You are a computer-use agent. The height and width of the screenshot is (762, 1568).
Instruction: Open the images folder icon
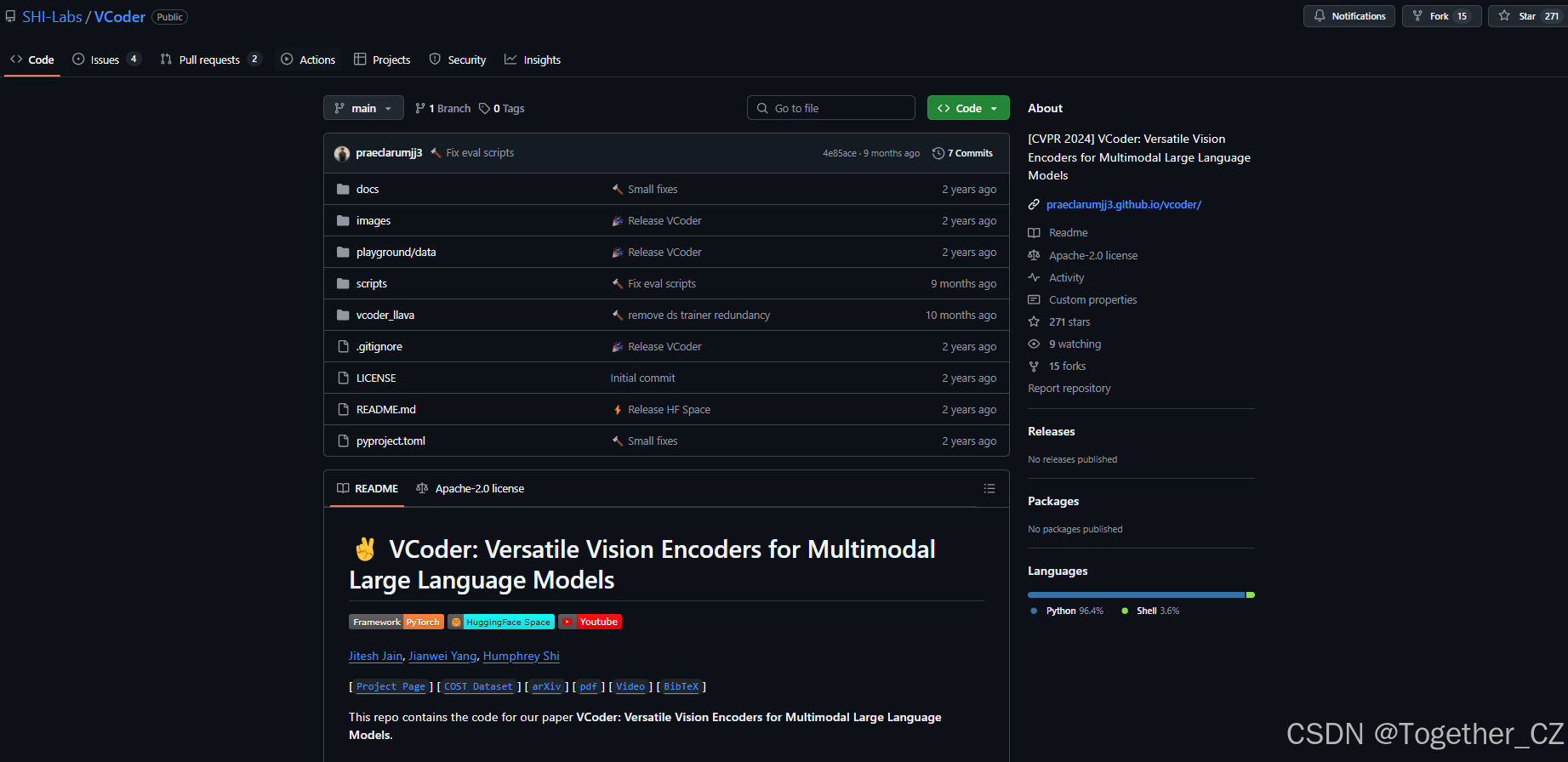click(343, 220)
